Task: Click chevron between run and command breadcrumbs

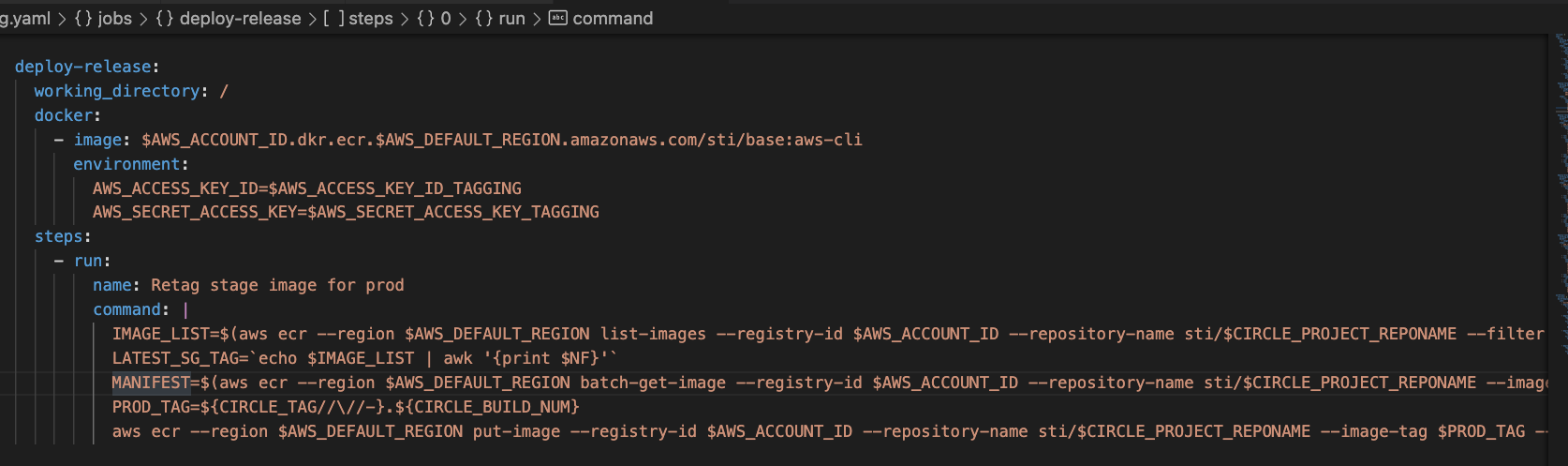Action: tap(537, 18)
